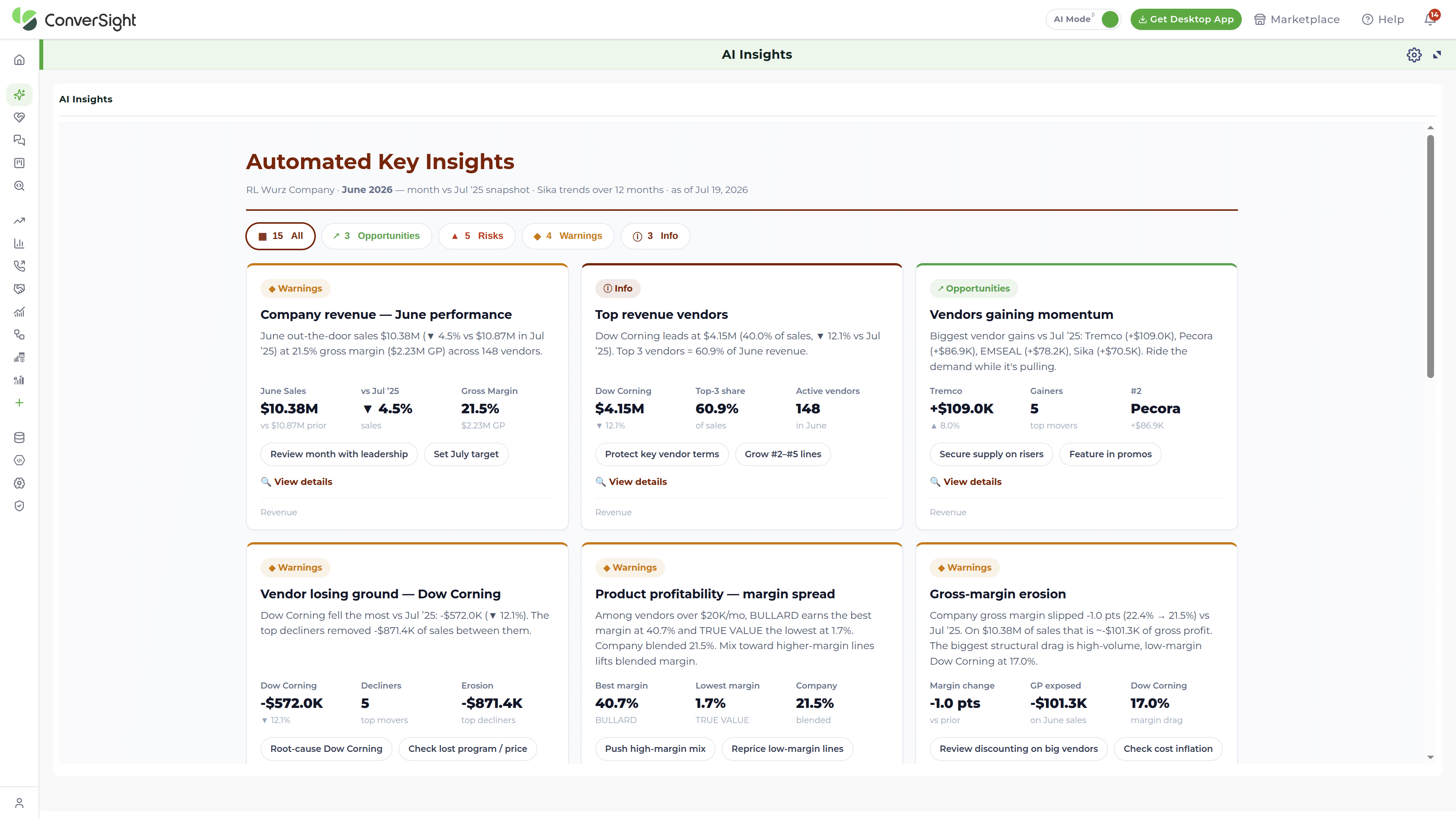Open AI Insights settings gear icon
The width and height of the screenshot is (1456, 819).
(1414, 55)
